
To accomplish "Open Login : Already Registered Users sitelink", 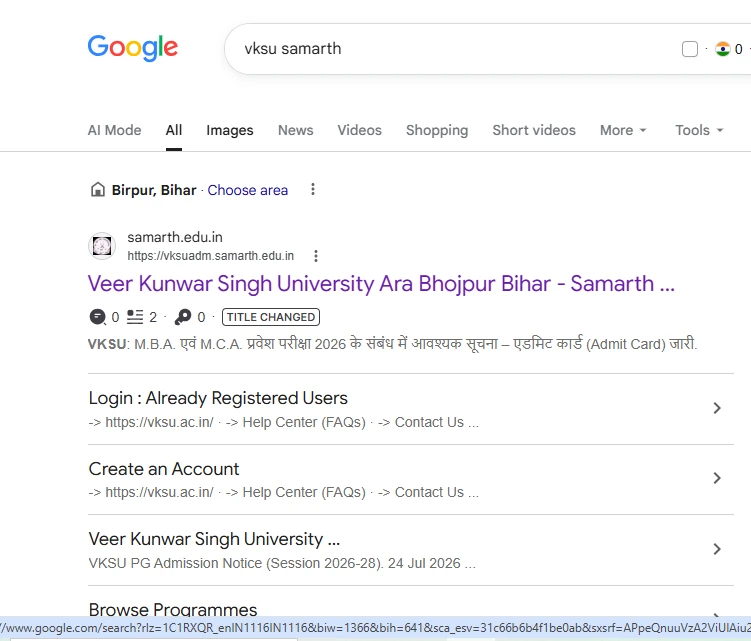I will [218, 398].
